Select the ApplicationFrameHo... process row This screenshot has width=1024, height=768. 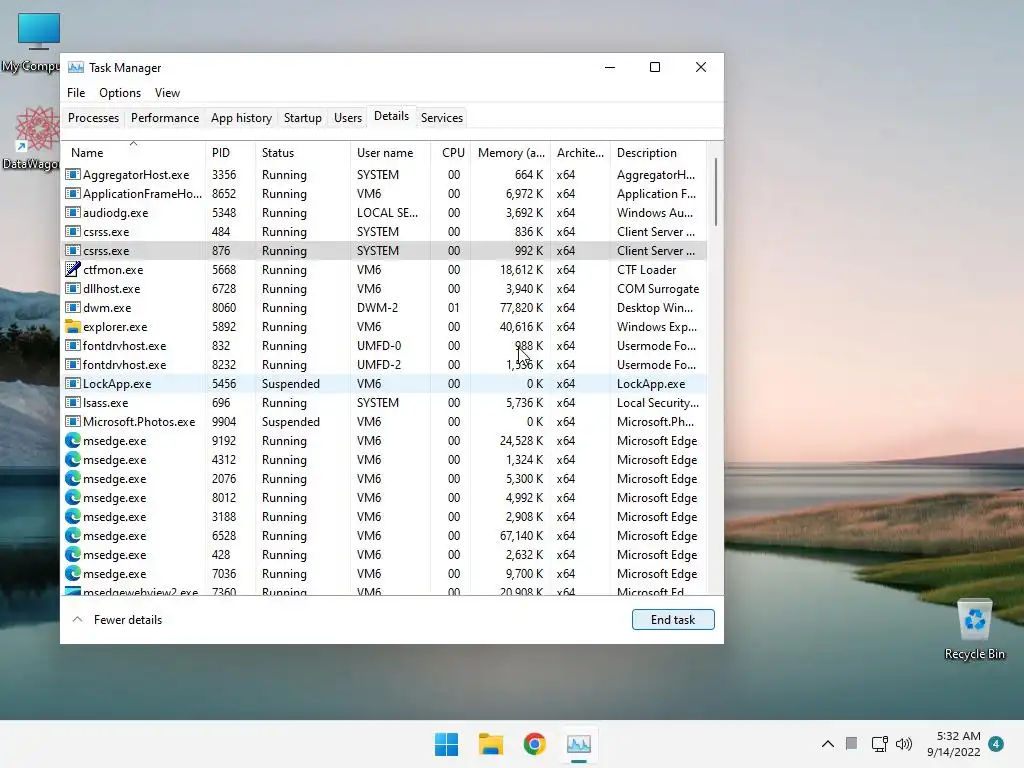[x=385, y=193]
